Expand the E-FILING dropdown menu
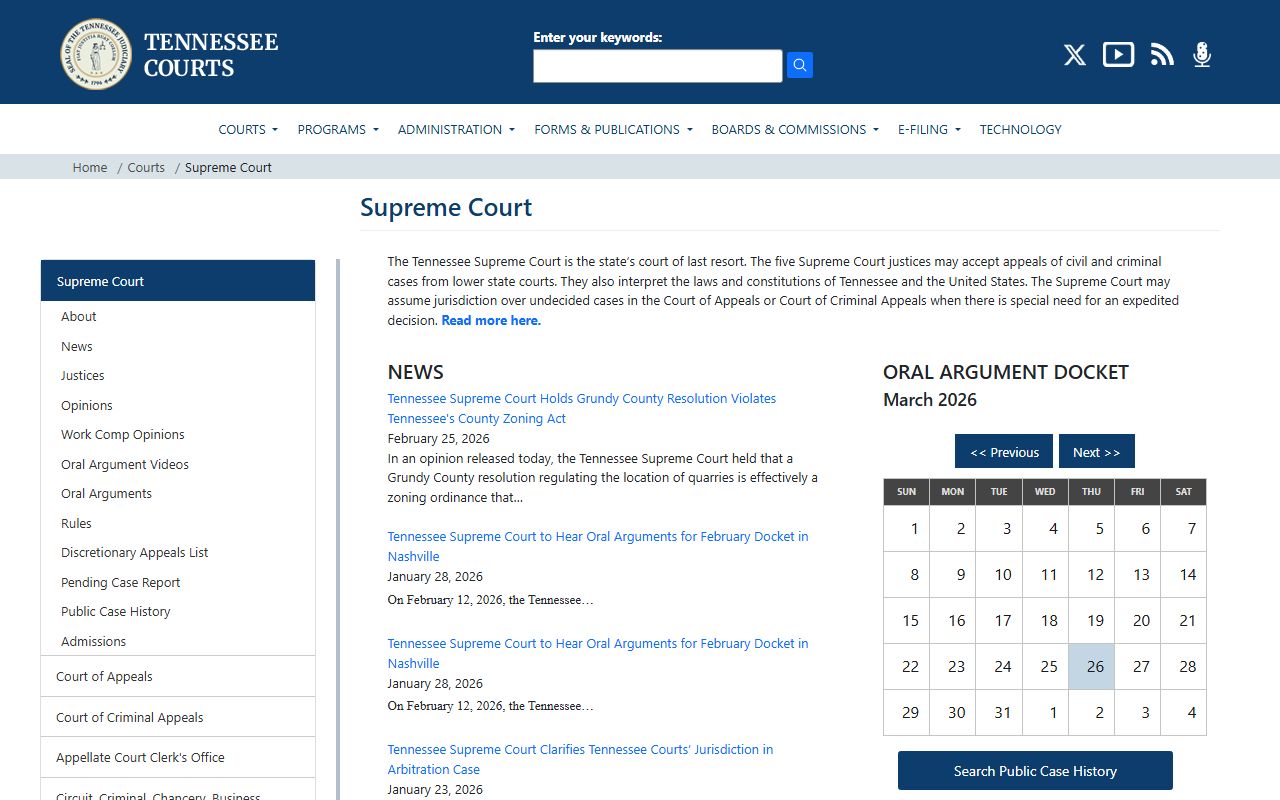The image size is (1280, 800). pyautogui.click(x=929, y=129)
